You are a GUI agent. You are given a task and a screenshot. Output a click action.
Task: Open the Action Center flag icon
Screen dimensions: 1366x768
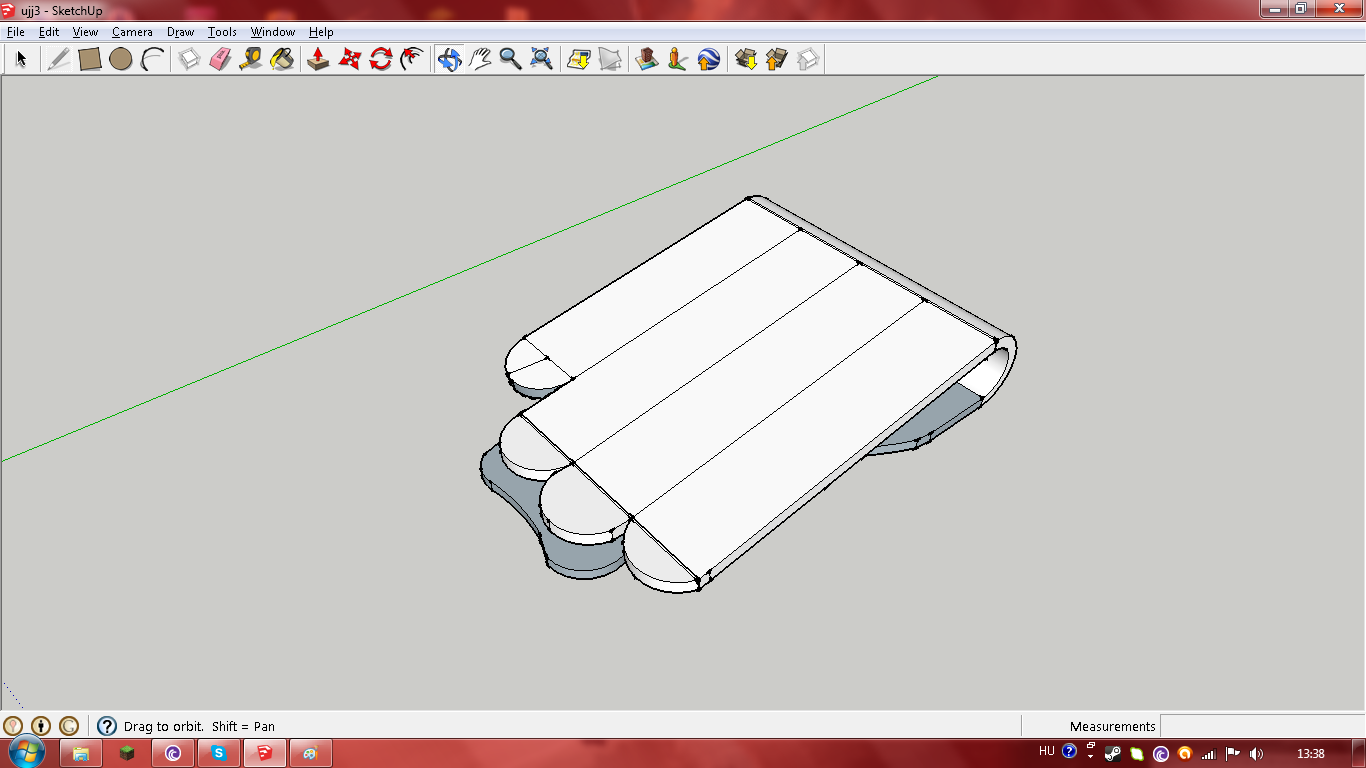[1233, 753]
